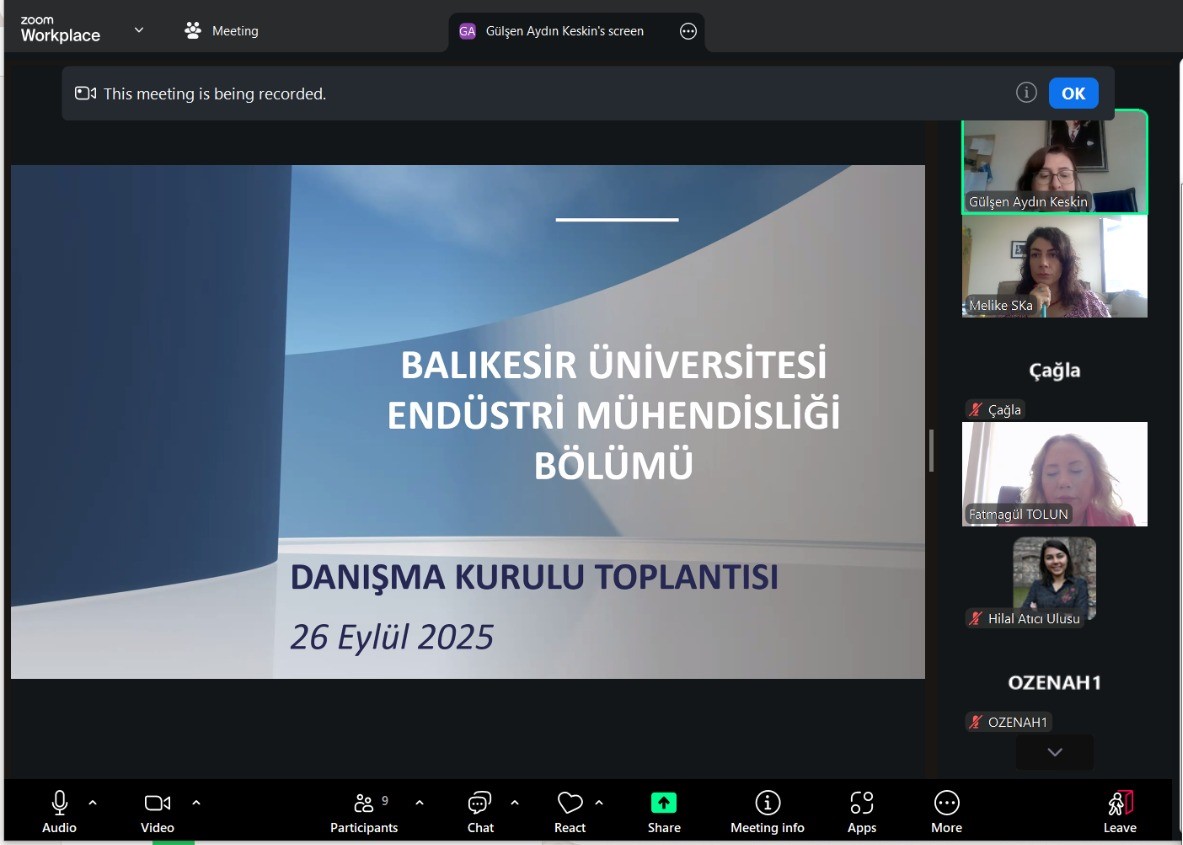Screen dimensions: 1183x845
Task: Open audio options arrow next to Audio
Action: [93, 804]
